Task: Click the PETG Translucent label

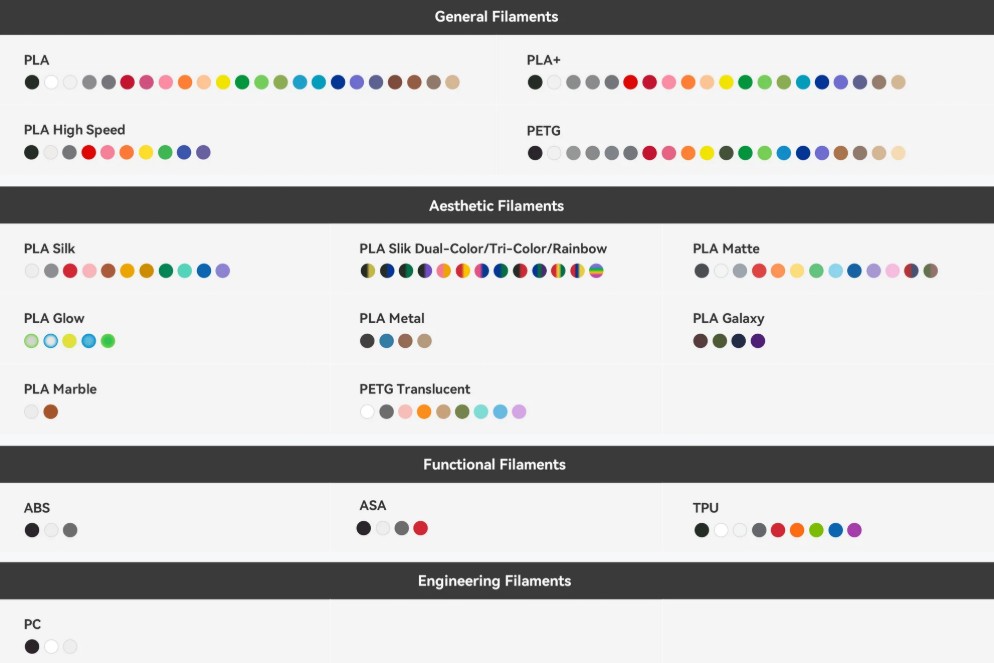Action: (x=414, y=389)
